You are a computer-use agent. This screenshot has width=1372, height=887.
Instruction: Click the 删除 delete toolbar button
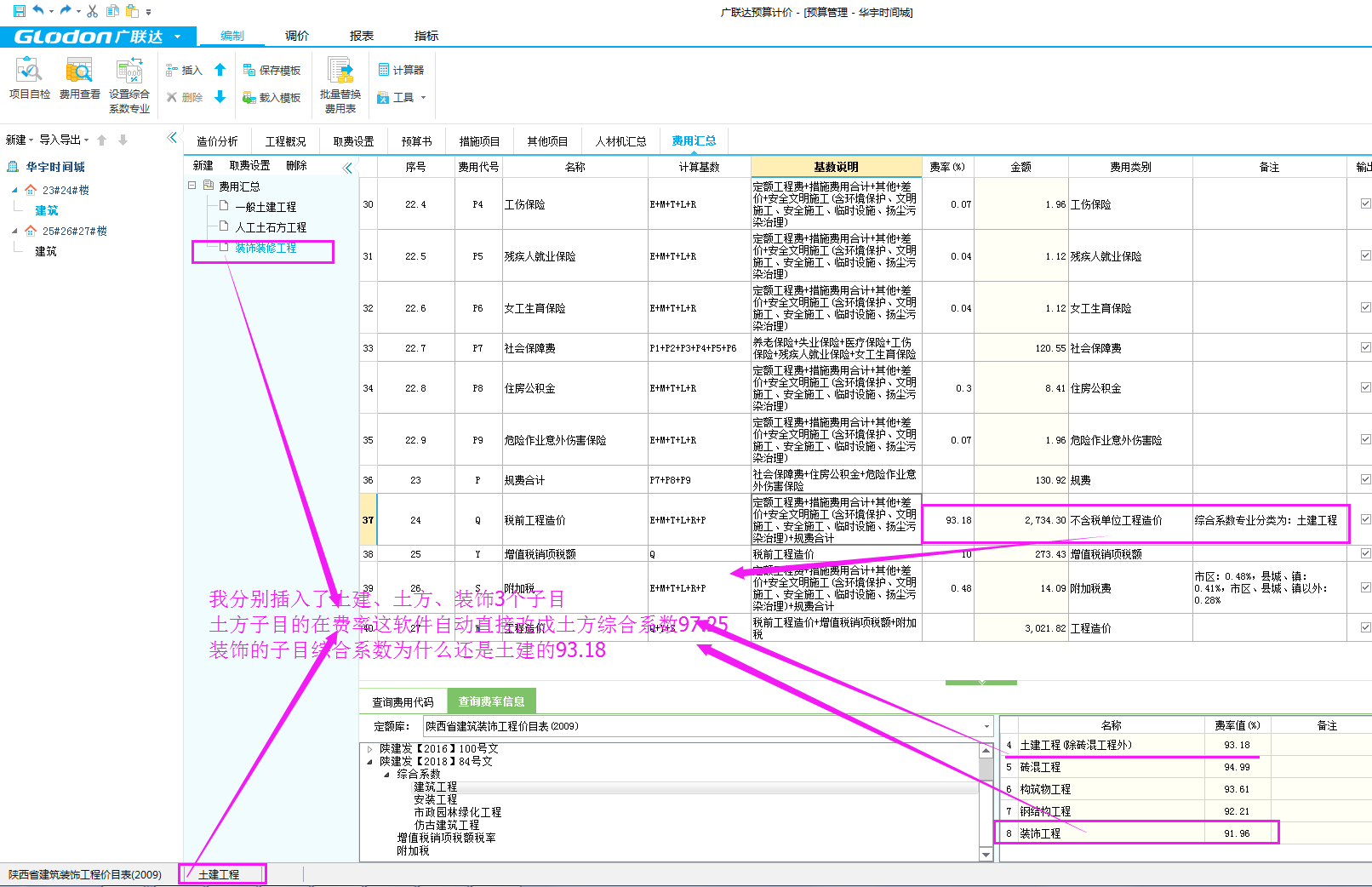(184, 97)
